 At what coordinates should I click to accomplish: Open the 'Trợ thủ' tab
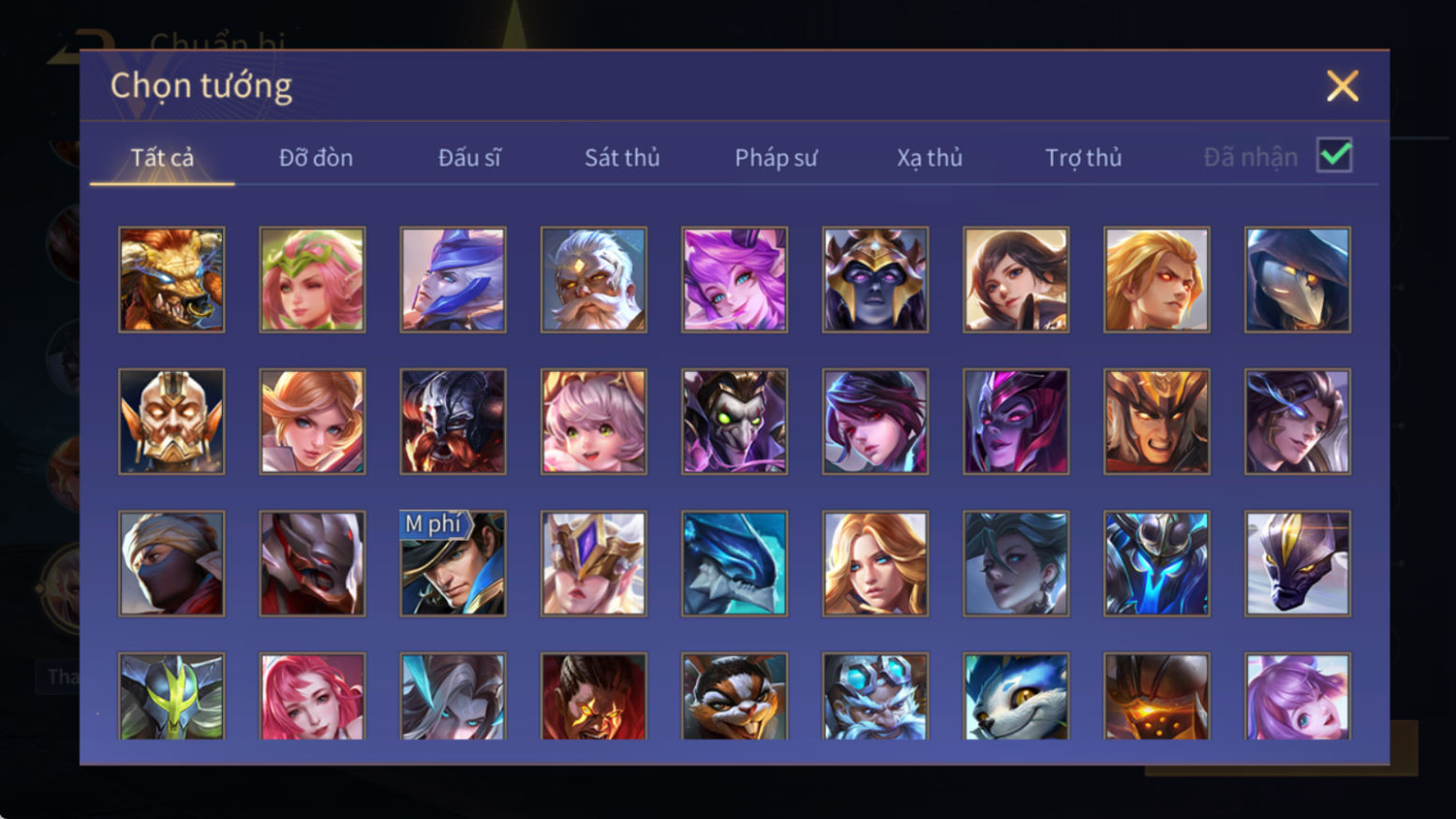(x=1083, y=157)
